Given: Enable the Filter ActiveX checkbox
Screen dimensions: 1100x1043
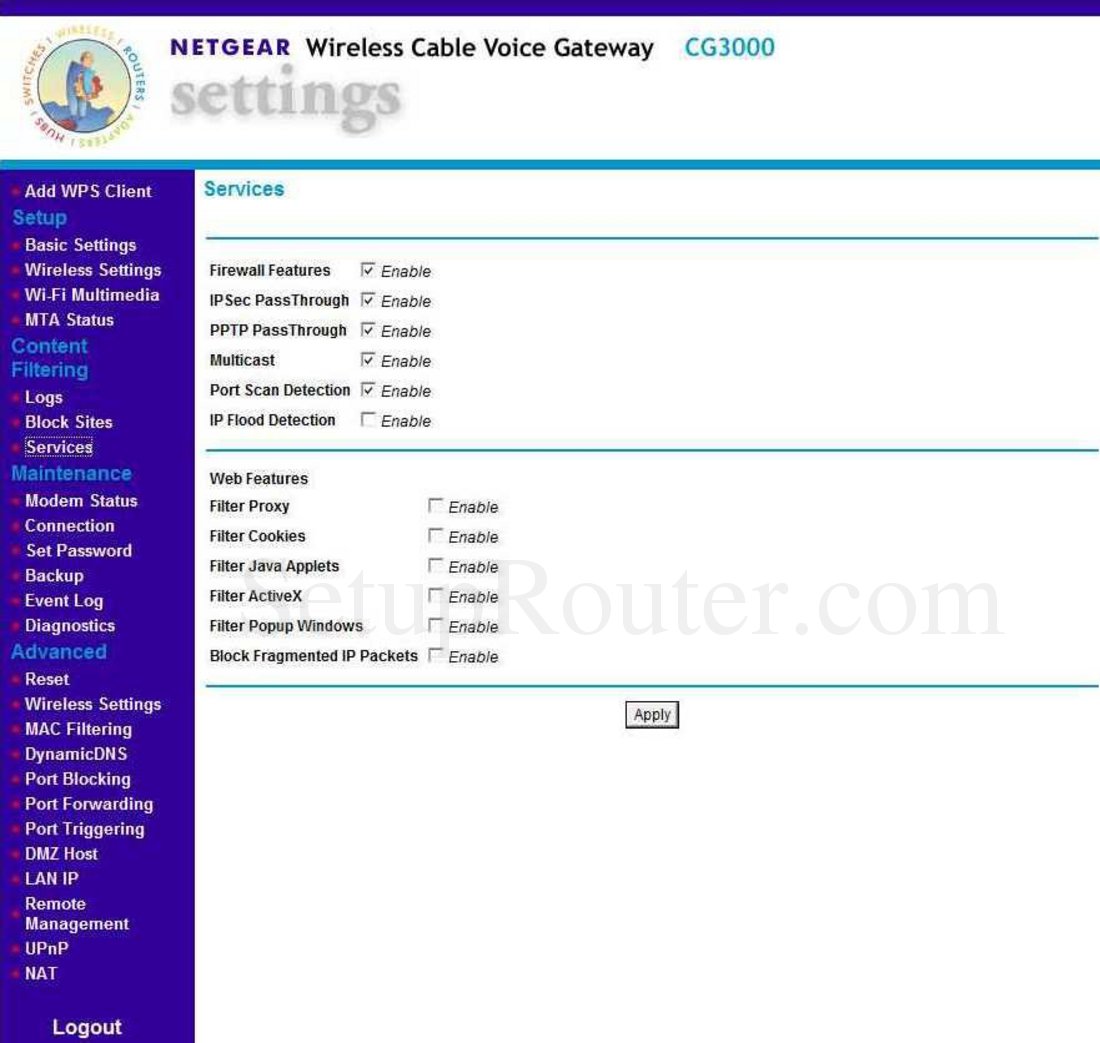Looking at the screenshot, I should [435, 595].
